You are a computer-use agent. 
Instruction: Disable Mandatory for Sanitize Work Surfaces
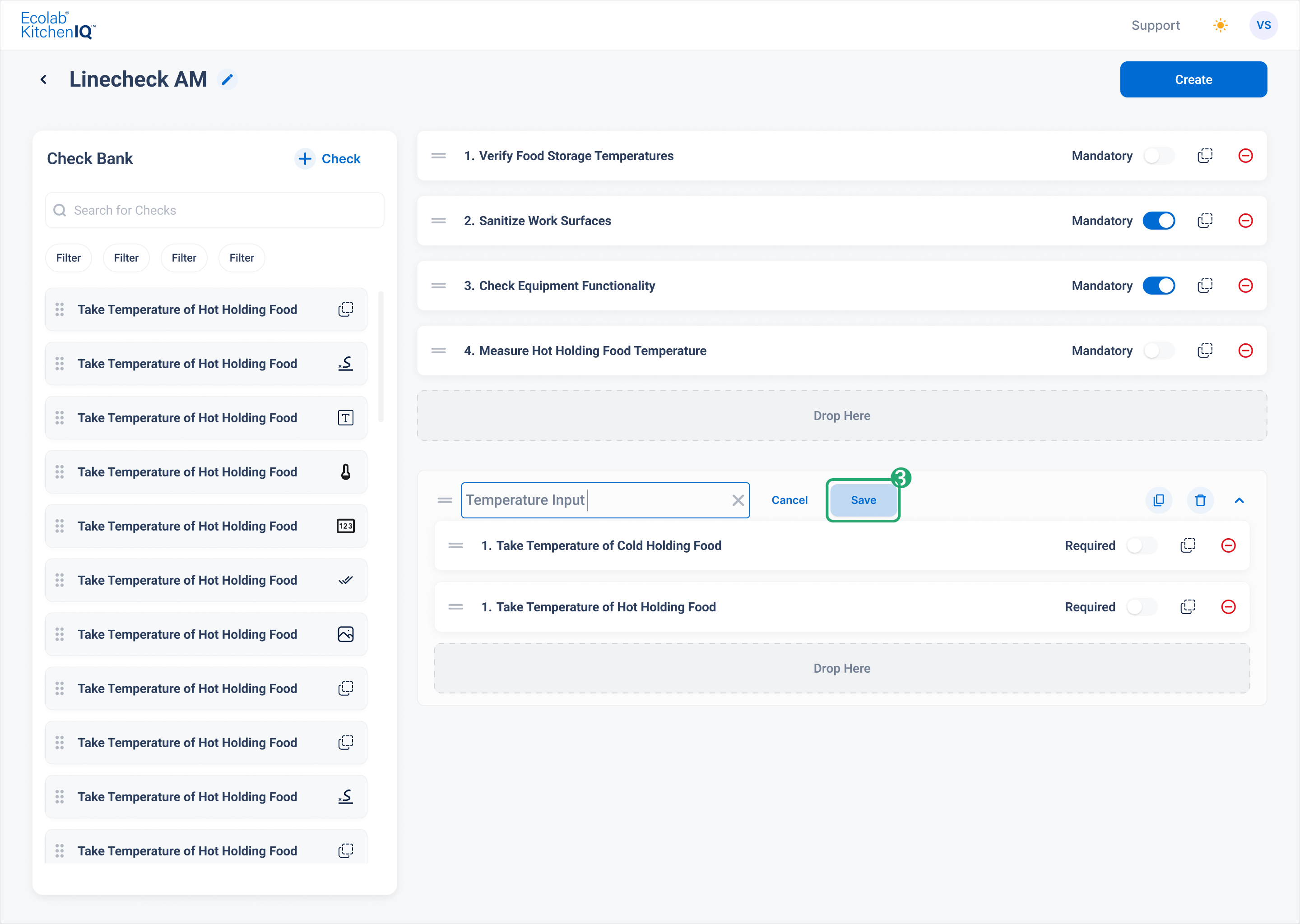(x=1158, y=221)
